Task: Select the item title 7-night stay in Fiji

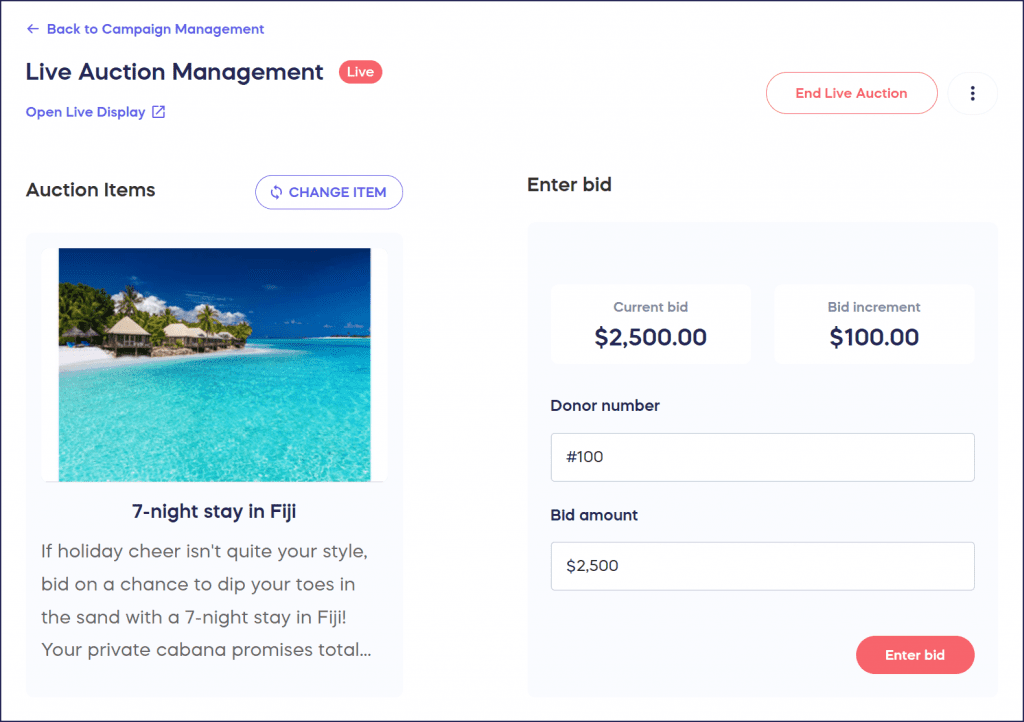Action: point(212,511)
